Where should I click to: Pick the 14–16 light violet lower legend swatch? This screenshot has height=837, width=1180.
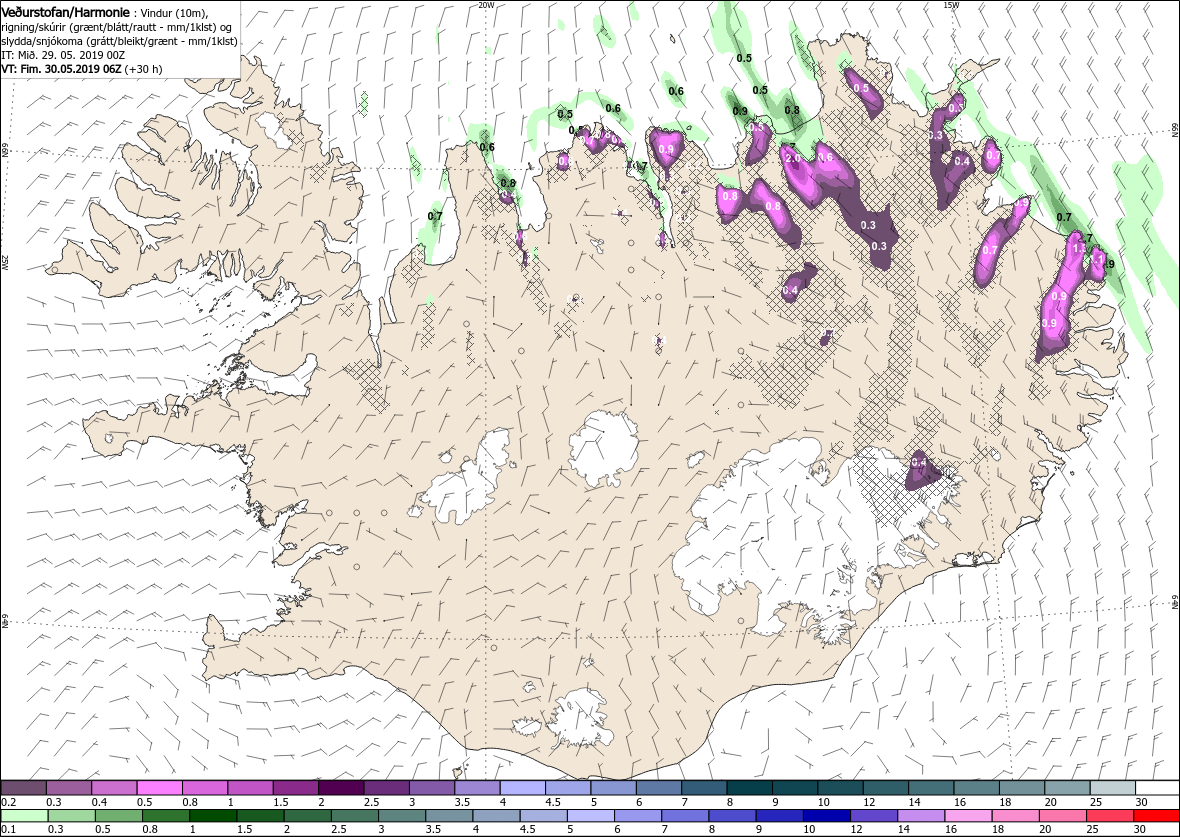[x=920, y=817]
